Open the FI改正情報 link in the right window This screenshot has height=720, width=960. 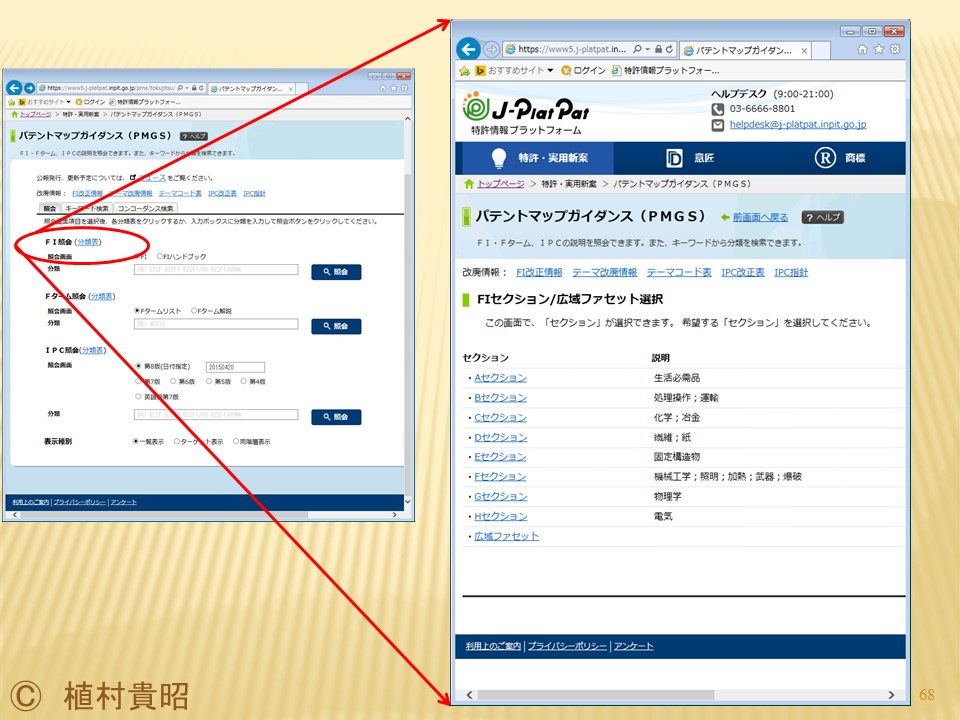pyautogui.click(x=539, y=272)
